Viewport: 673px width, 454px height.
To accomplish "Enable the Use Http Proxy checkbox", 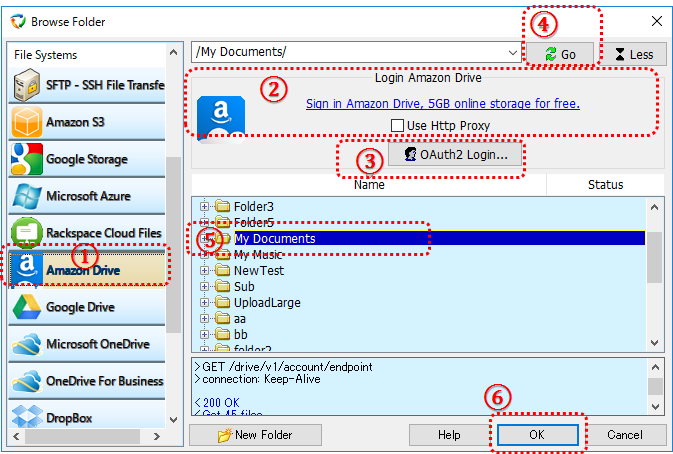I will (397, 126).
